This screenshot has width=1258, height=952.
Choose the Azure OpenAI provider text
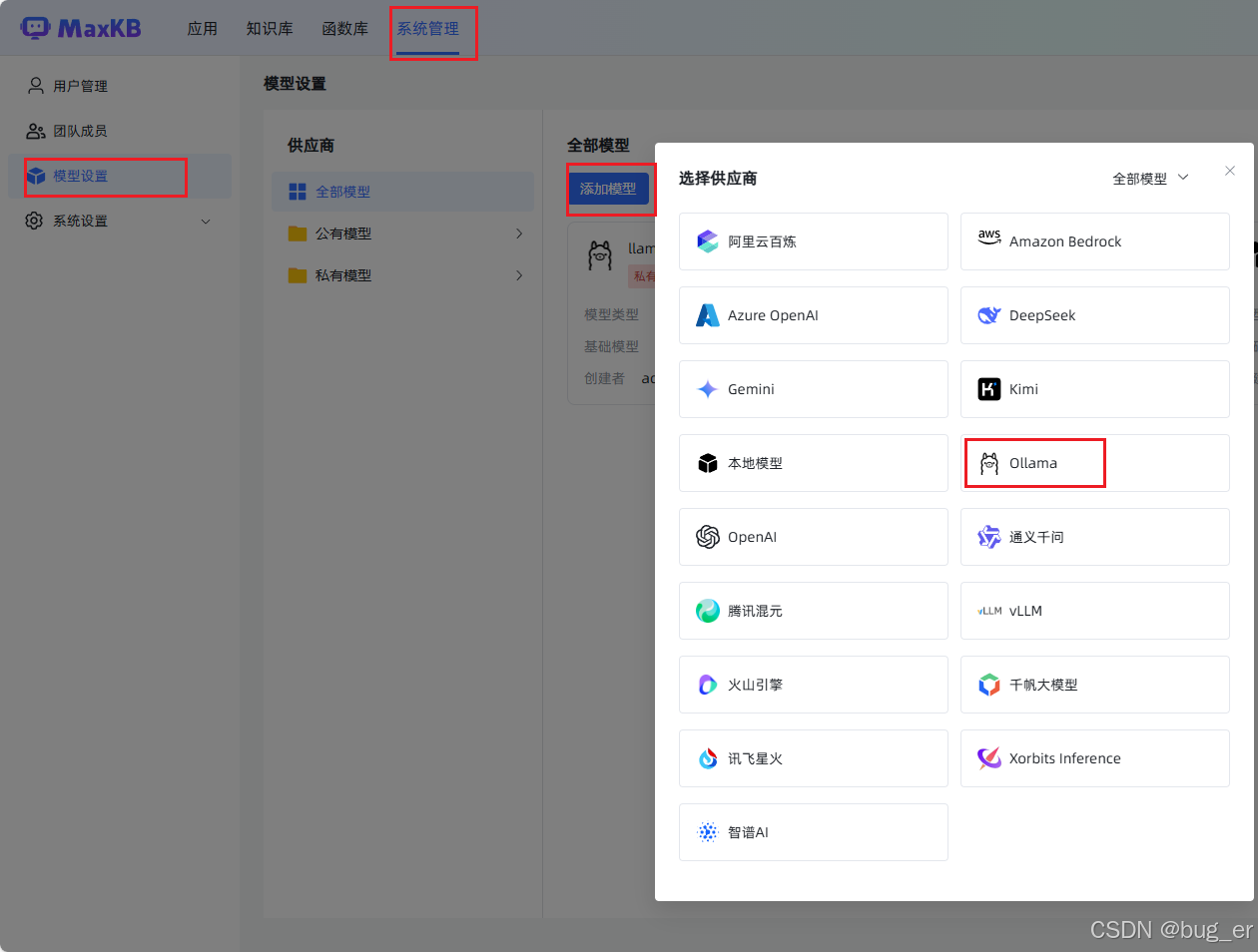click(x=773, y=315)
